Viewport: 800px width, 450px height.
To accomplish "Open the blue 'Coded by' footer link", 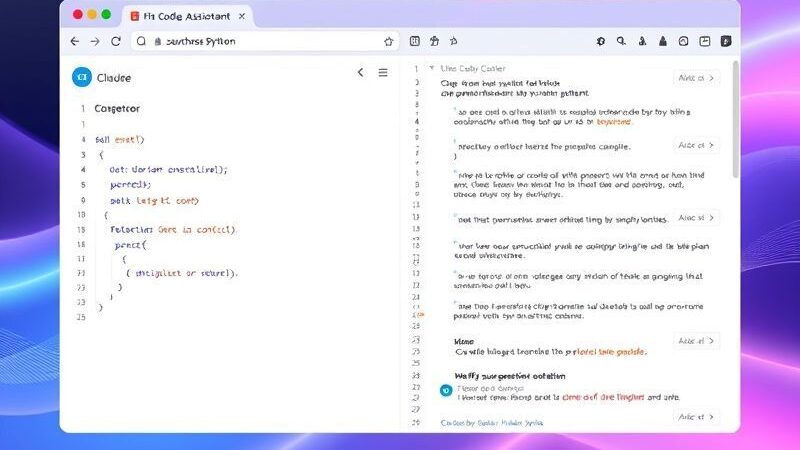I will [491, 423].
